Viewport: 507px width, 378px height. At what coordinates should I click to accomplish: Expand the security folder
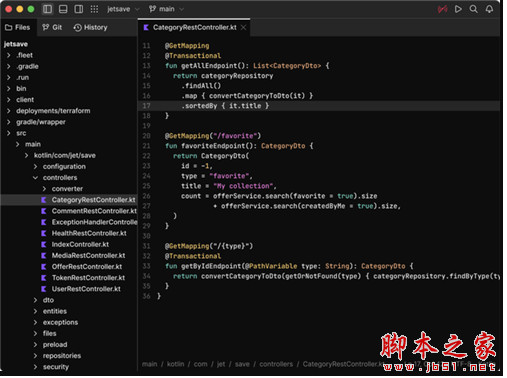pyautogui.click(x=35, y=367)
